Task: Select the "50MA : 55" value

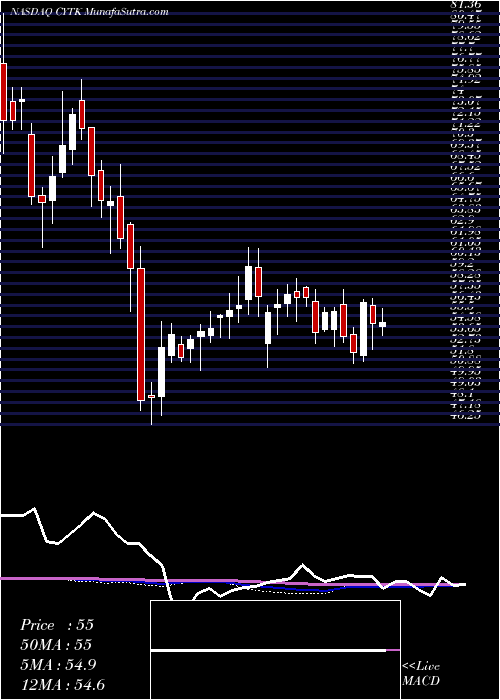Action: pos(56,645)
